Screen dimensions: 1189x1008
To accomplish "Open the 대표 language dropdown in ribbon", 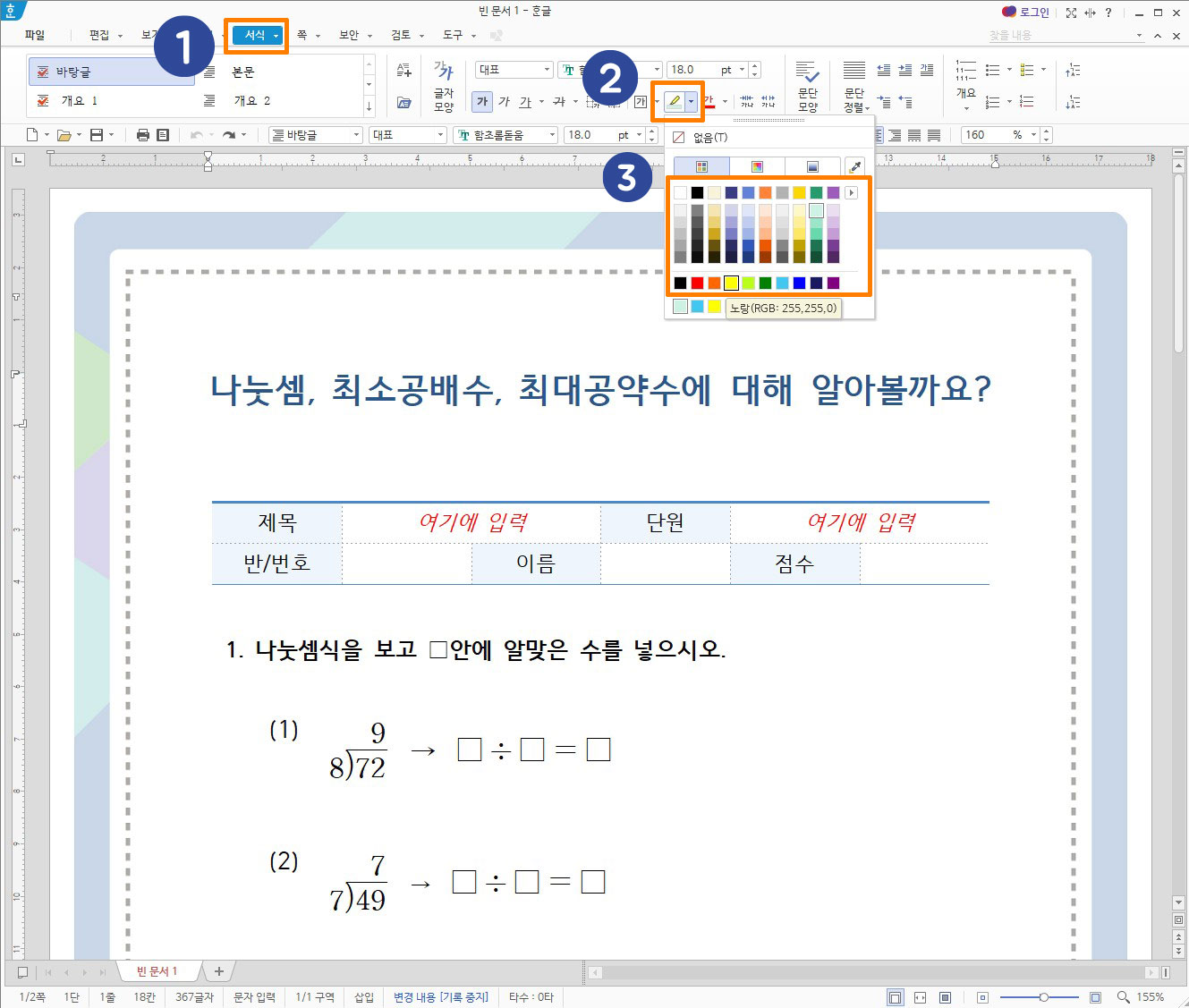I will click(x=547, y=70).
